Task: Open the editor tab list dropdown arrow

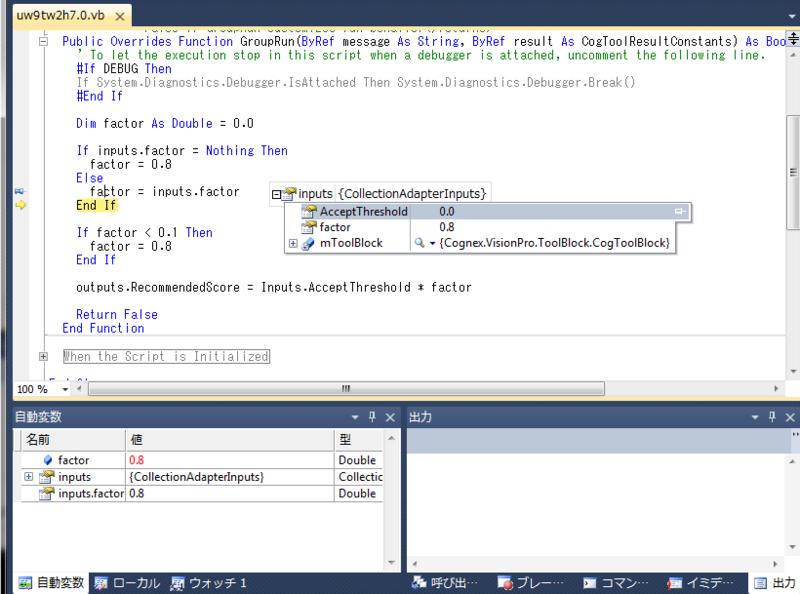Action: 792,16
